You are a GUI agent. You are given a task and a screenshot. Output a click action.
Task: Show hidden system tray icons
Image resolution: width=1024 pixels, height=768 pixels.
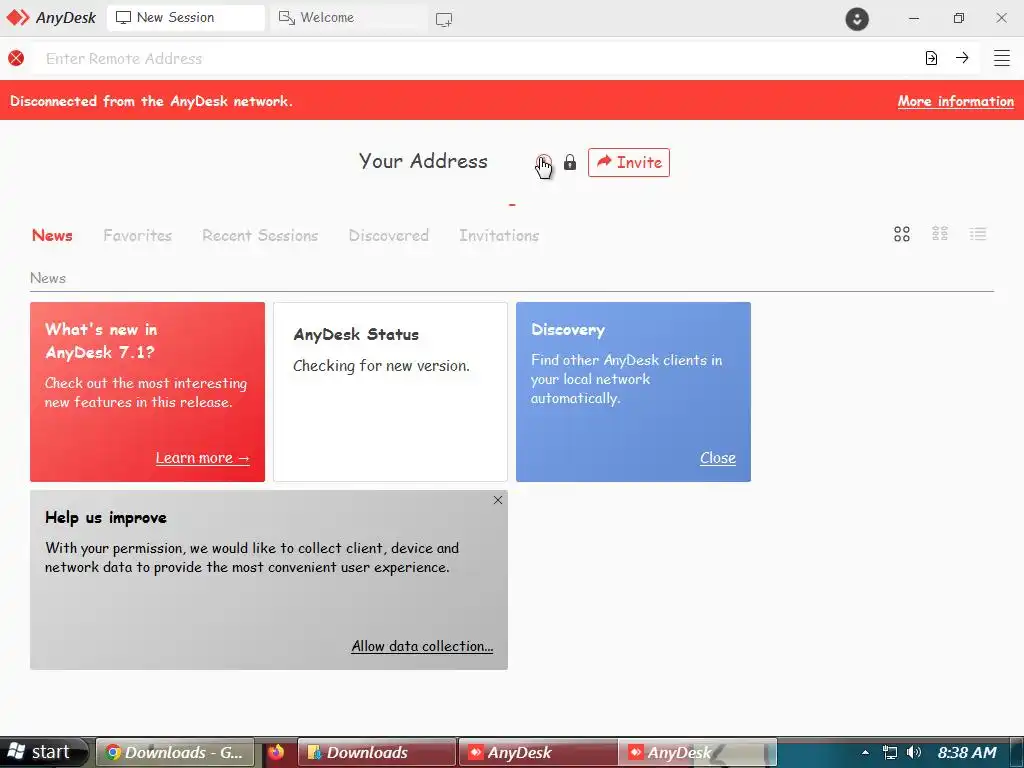tap(865, 752)
